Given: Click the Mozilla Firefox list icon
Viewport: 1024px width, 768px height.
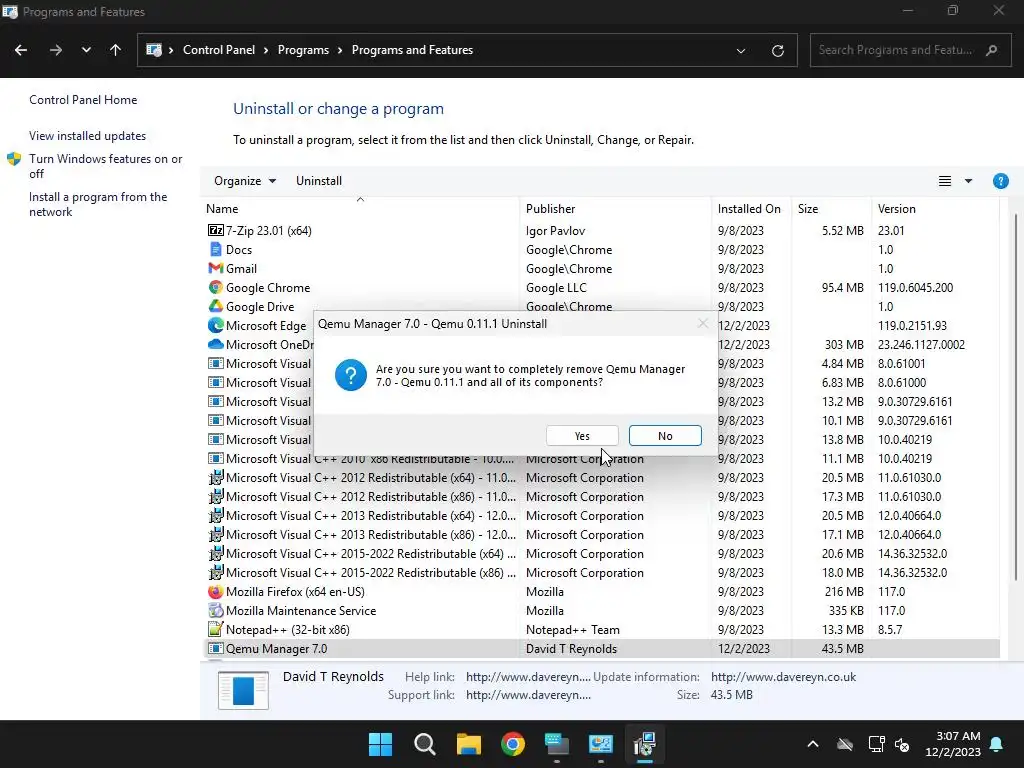Looking at the screenshot, I should click(215, 592).
